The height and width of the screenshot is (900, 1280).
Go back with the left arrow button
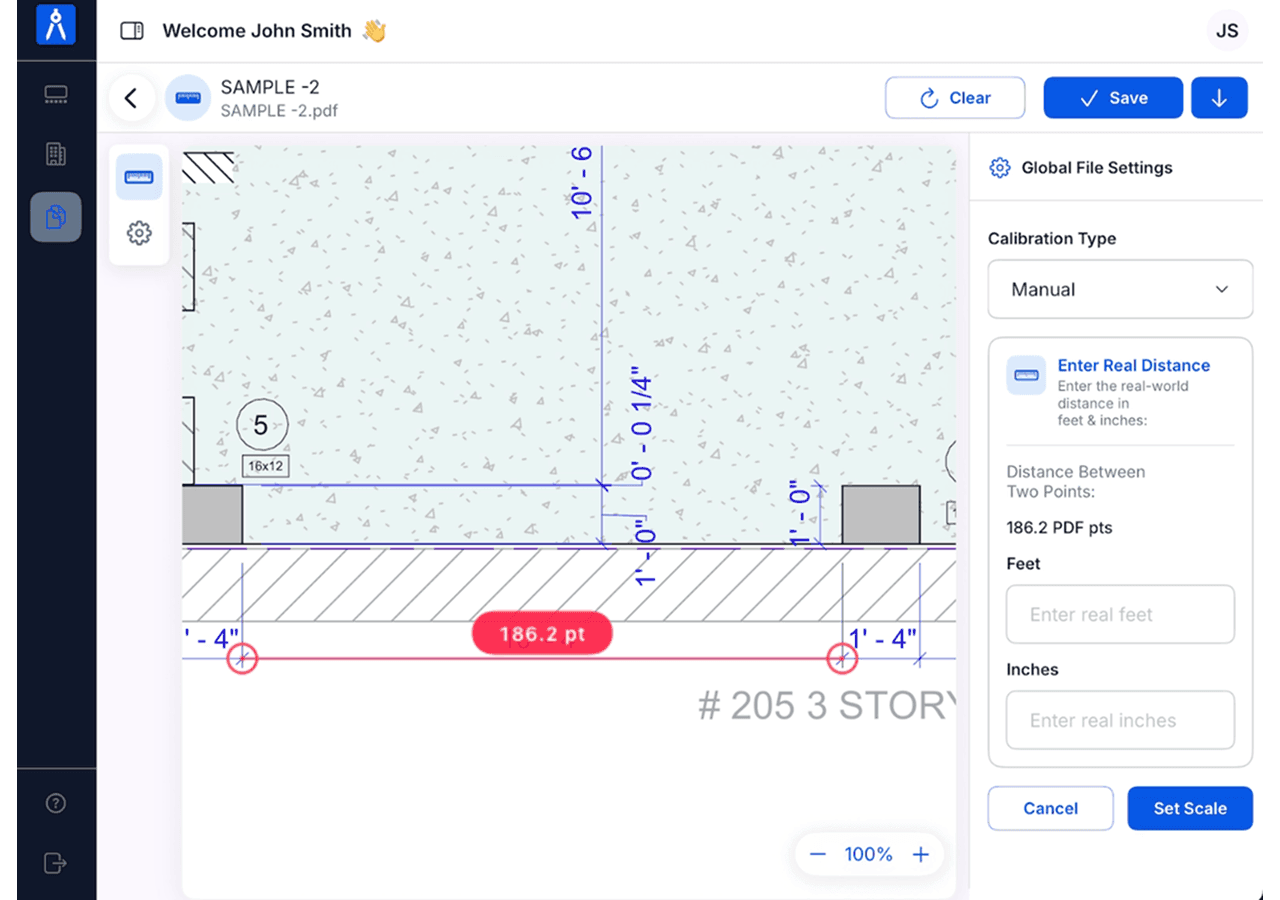coord(131,98)
